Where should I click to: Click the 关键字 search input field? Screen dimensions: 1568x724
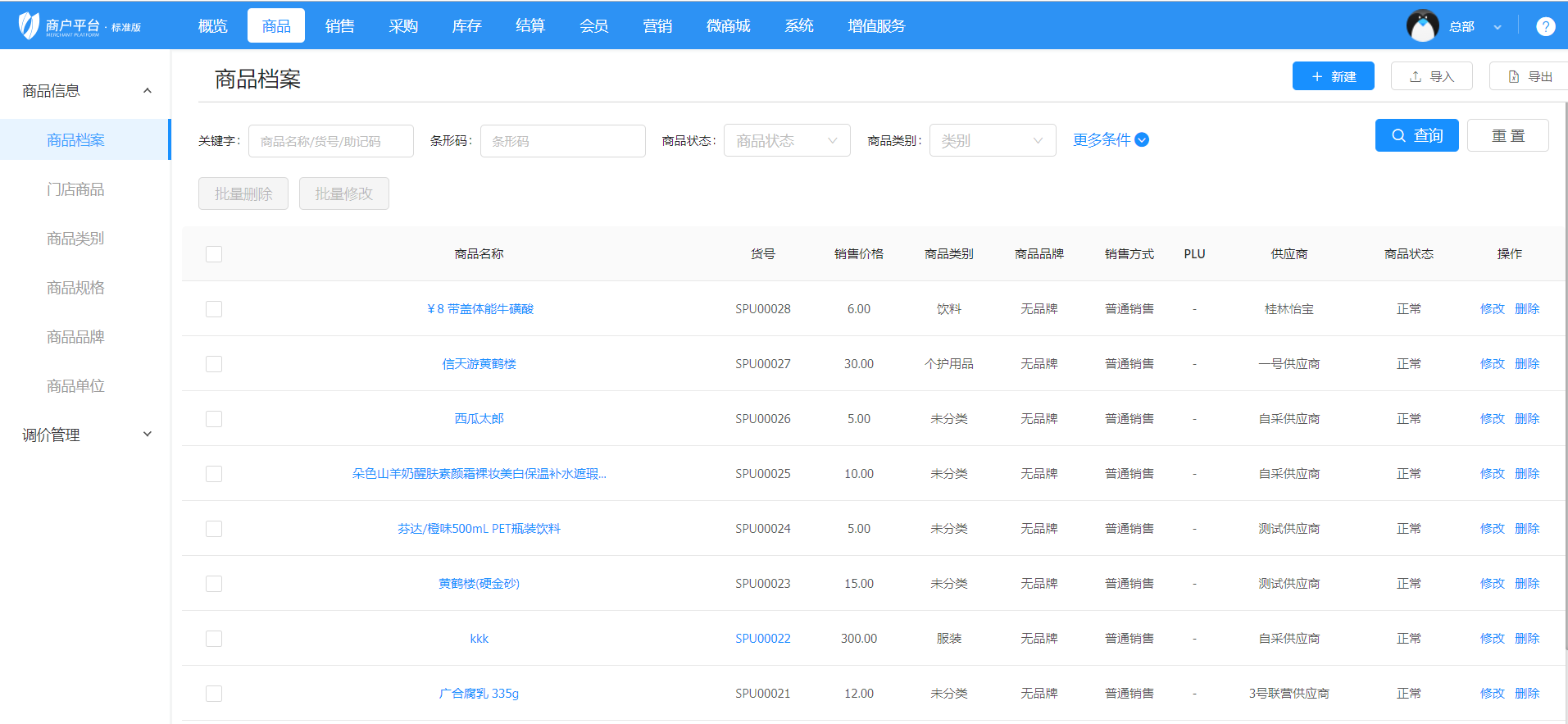click(x=330, y=141)
